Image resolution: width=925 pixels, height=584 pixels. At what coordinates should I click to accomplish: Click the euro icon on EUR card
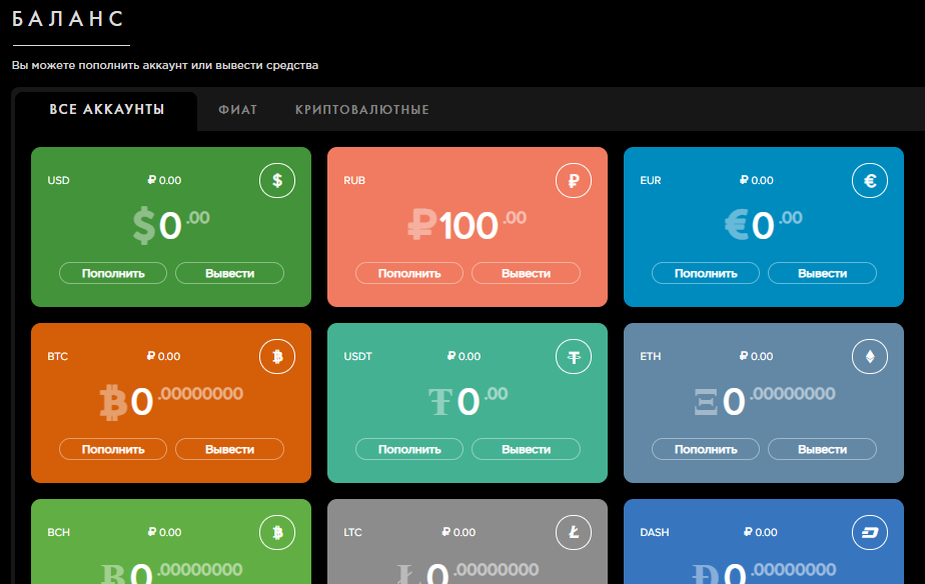pyautogui.click(x=870, y=181)
